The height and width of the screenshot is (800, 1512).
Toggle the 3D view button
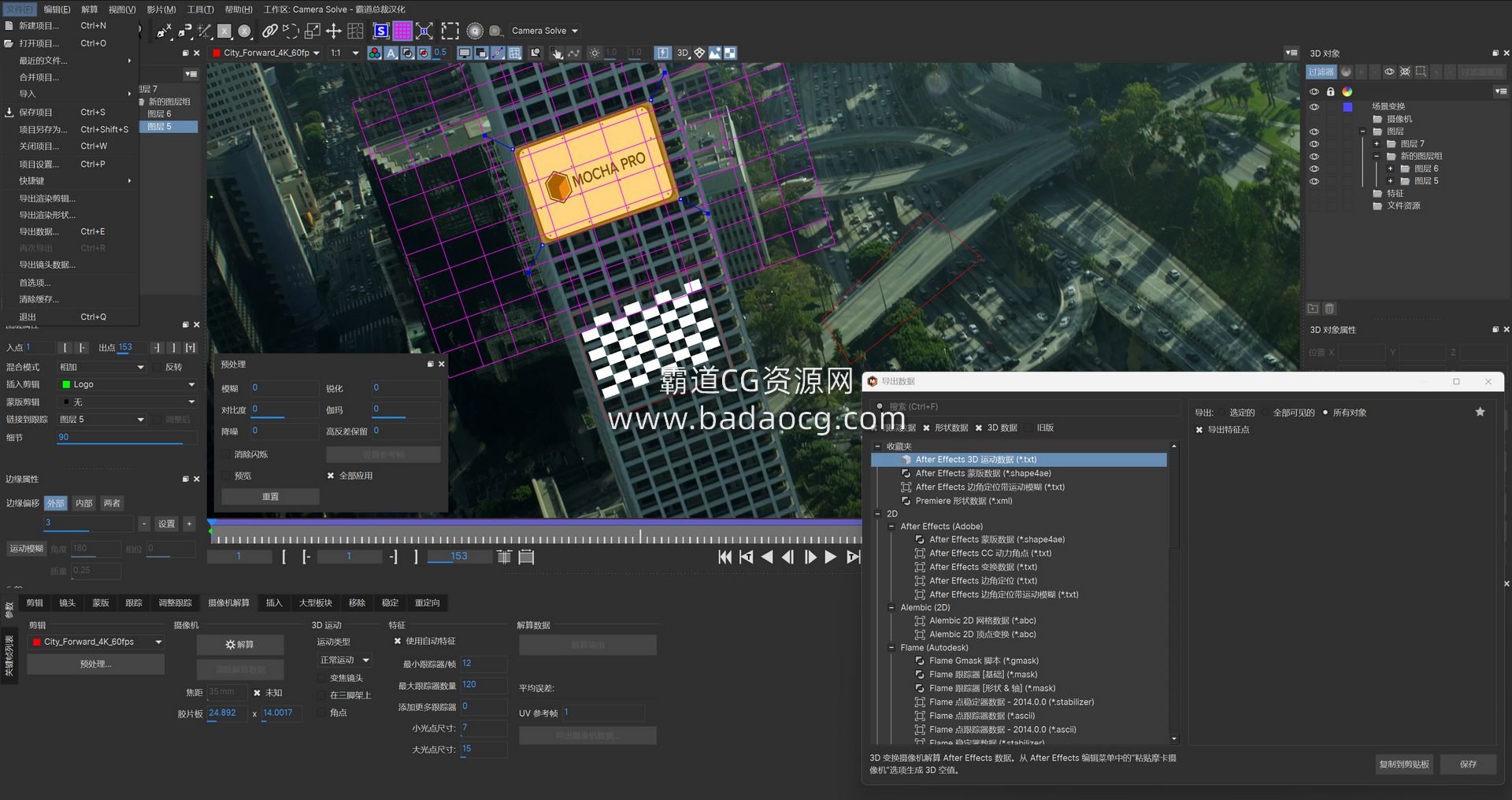tap(682, 53)
